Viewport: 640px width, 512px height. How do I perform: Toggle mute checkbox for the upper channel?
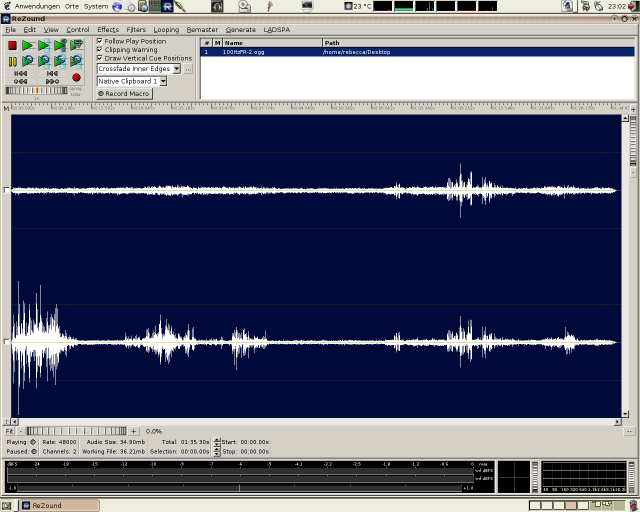(7, 190)
